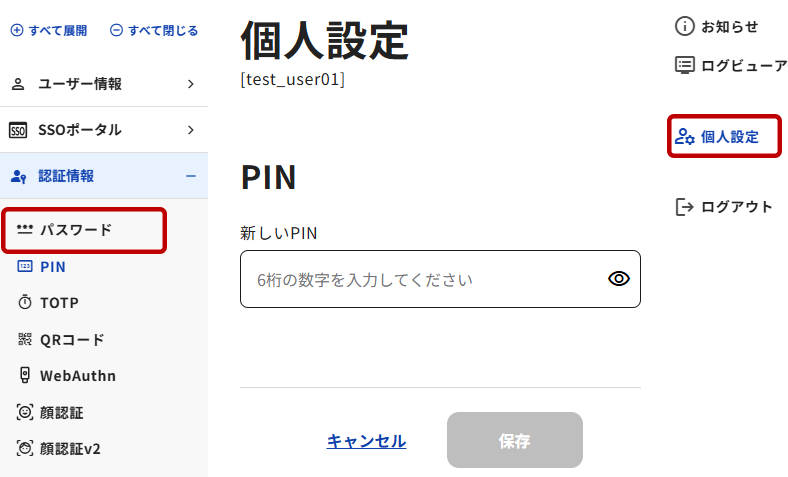Viewport: 788px width, 477px height.
Task: Expand the SSOポータル section chevron
Action: (x=190, y=130)
